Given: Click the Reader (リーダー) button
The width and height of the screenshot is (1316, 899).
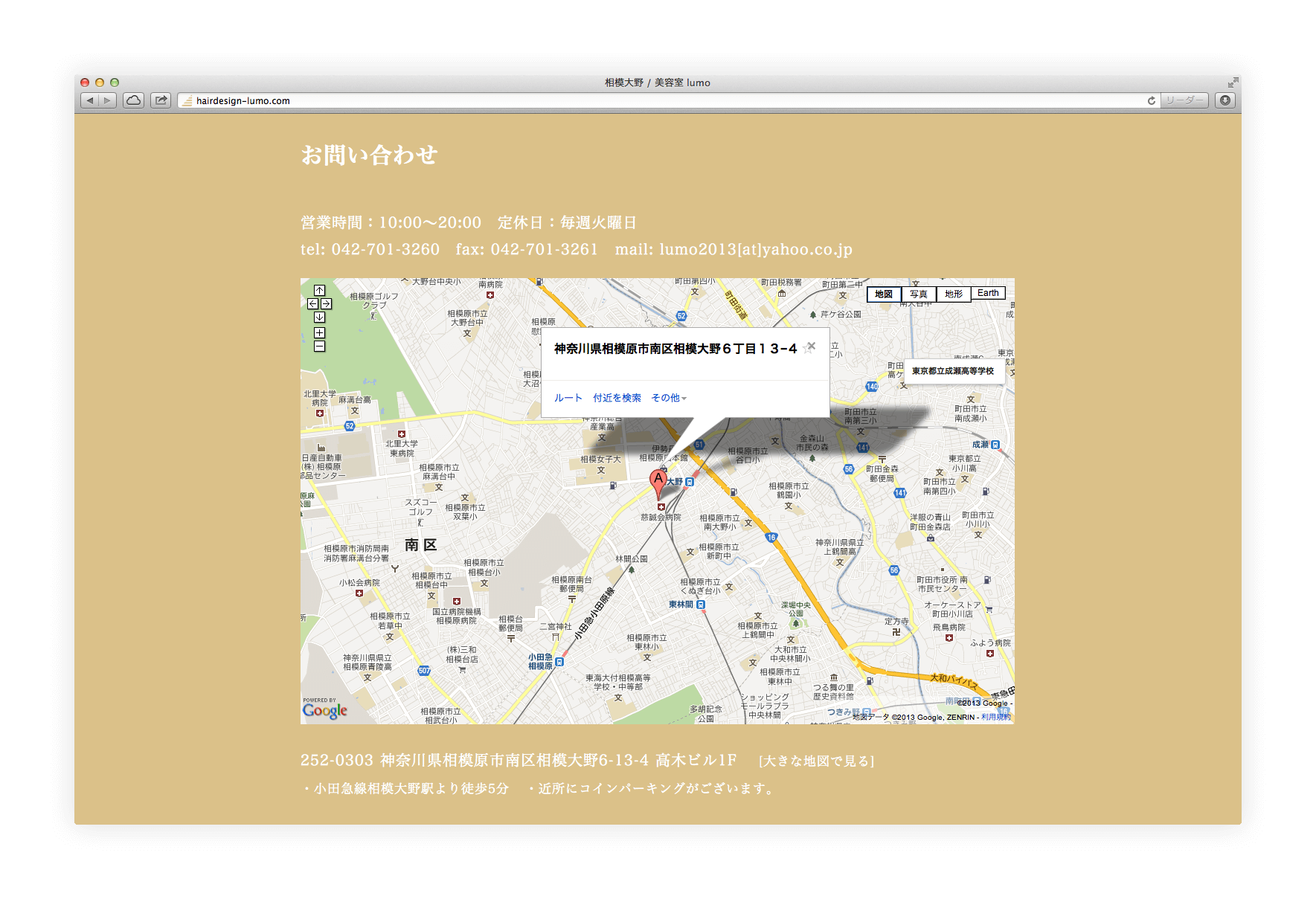Looking at the screenshot, I should [1184, 100].
